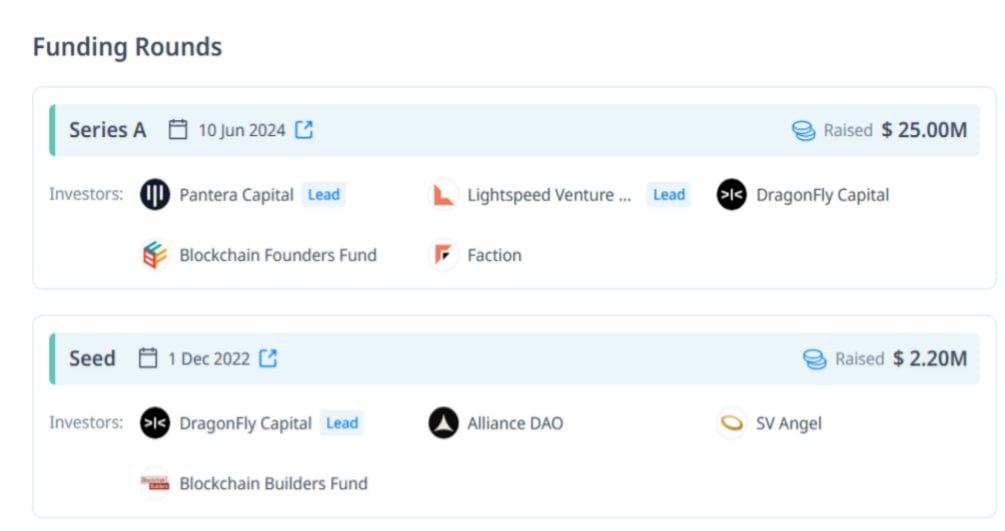Click the 1 Dec 2022 date text
This screenshot has height=531, width=1005.
(x=209, y=358)
